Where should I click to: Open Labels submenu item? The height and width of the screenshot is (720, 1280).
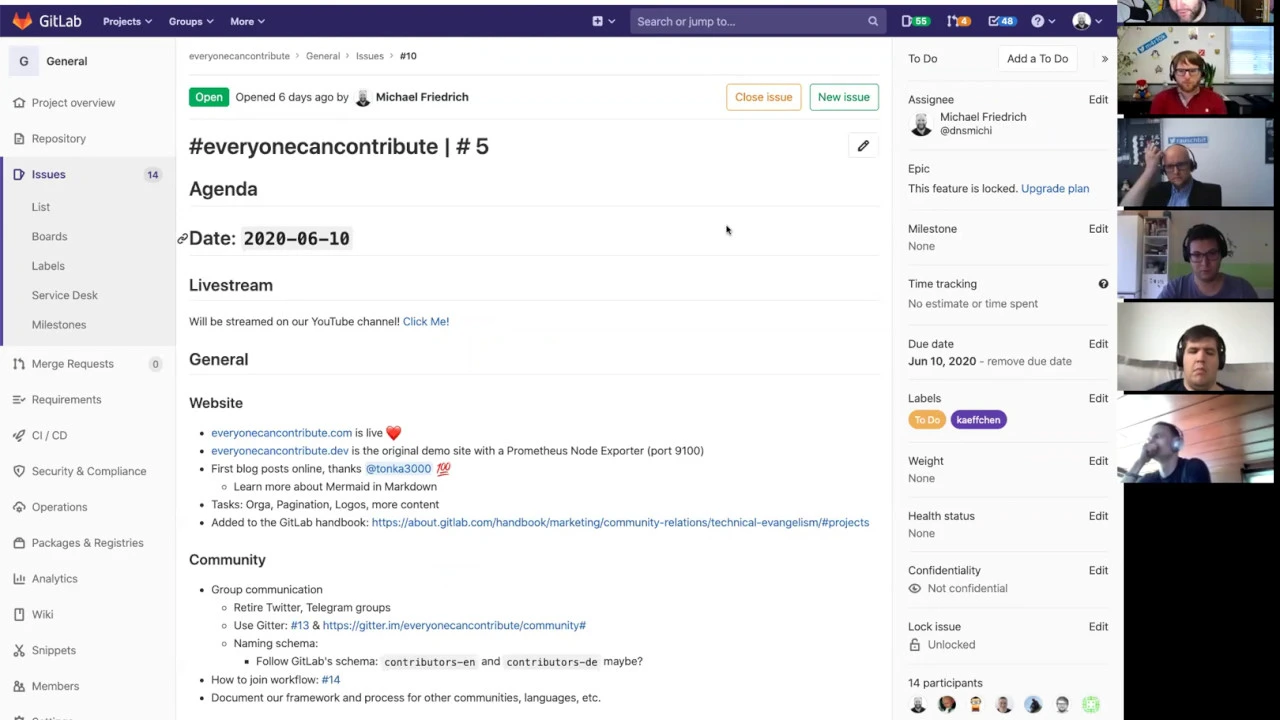click(x=48, y=266)
